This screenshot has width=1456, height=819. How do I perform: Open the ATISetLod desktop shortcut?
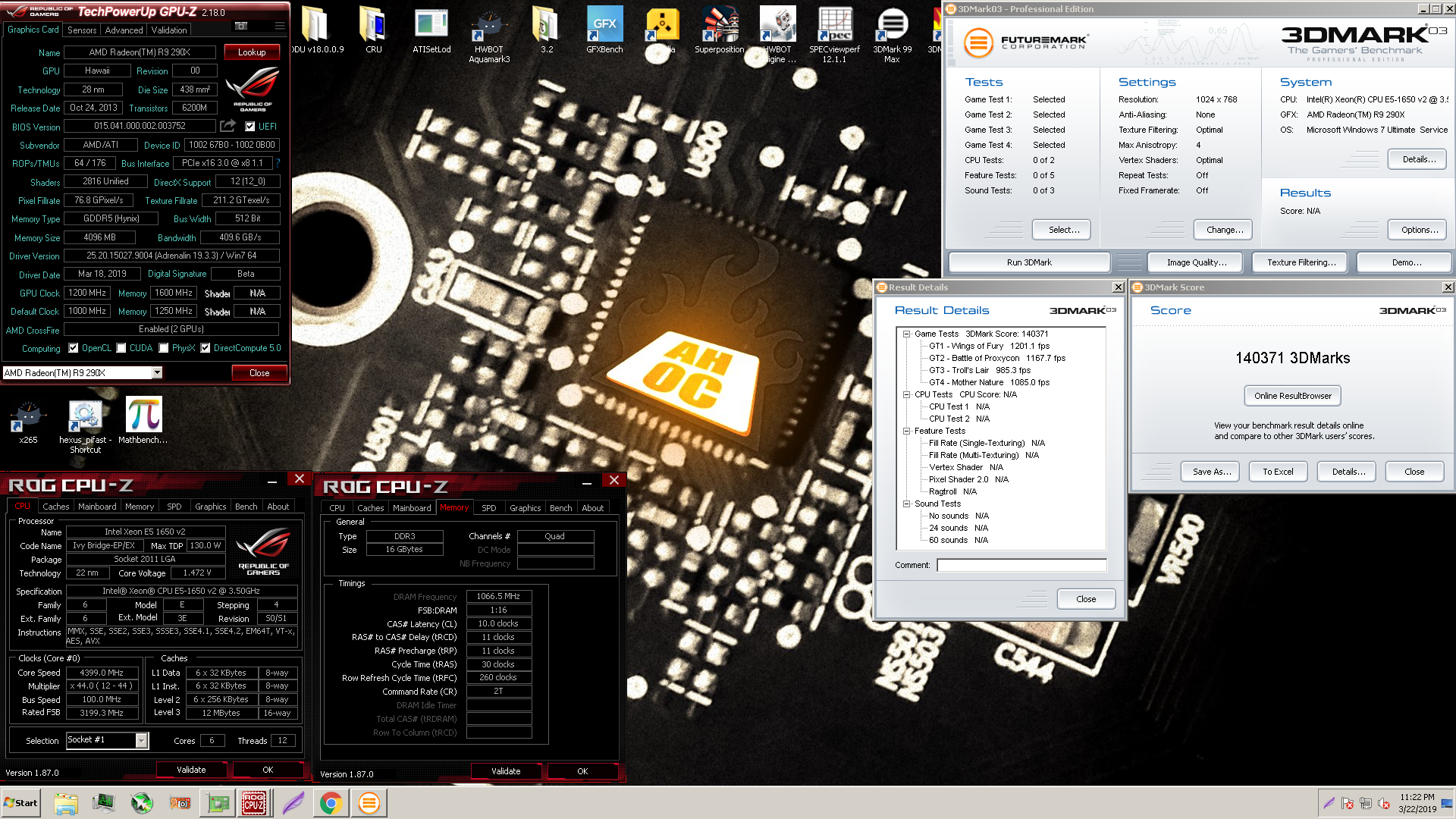coord(431,30)
